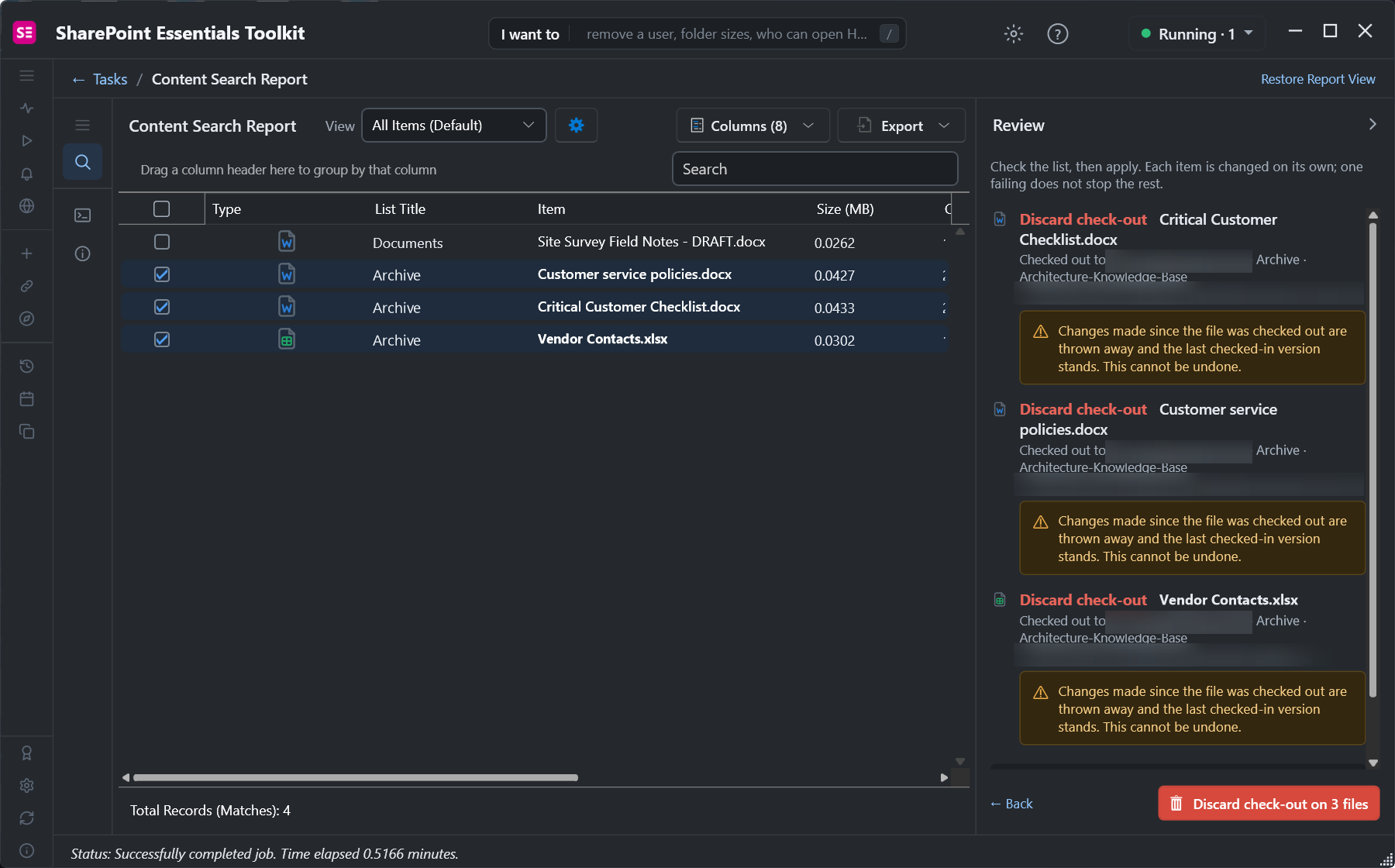Select the magnifier search panel icon
The height and width of the screenshot is (868, 1395).
point(83,162)
